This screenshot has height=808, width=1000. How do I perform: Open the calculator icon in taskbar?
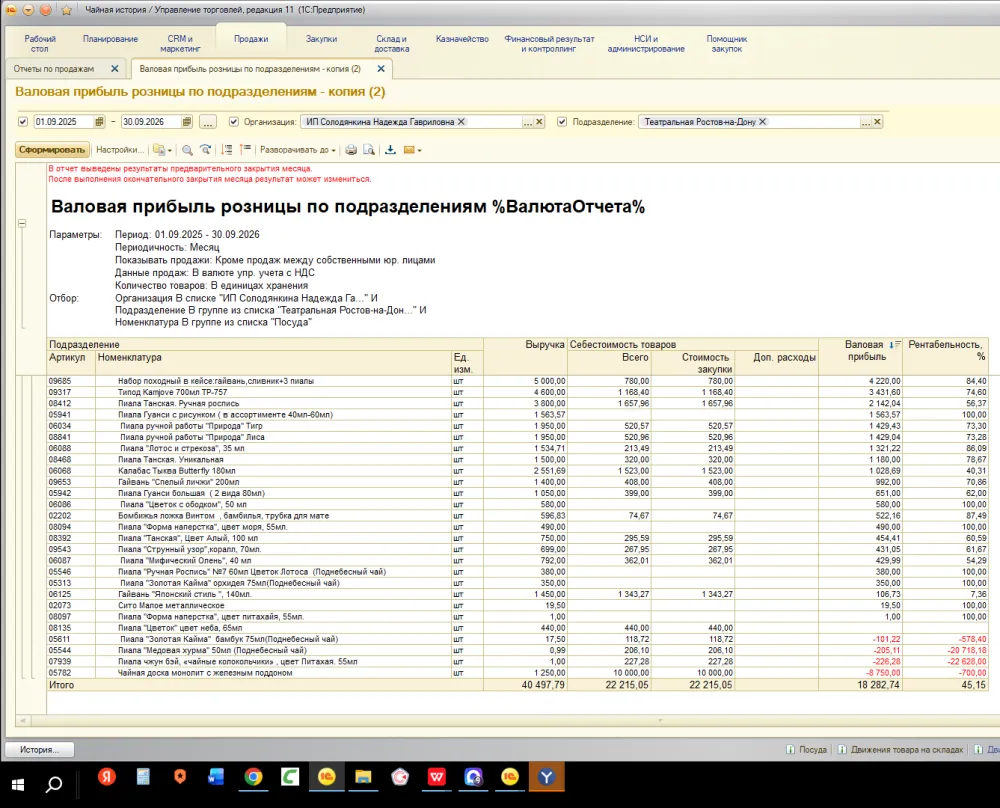point(143,776)
